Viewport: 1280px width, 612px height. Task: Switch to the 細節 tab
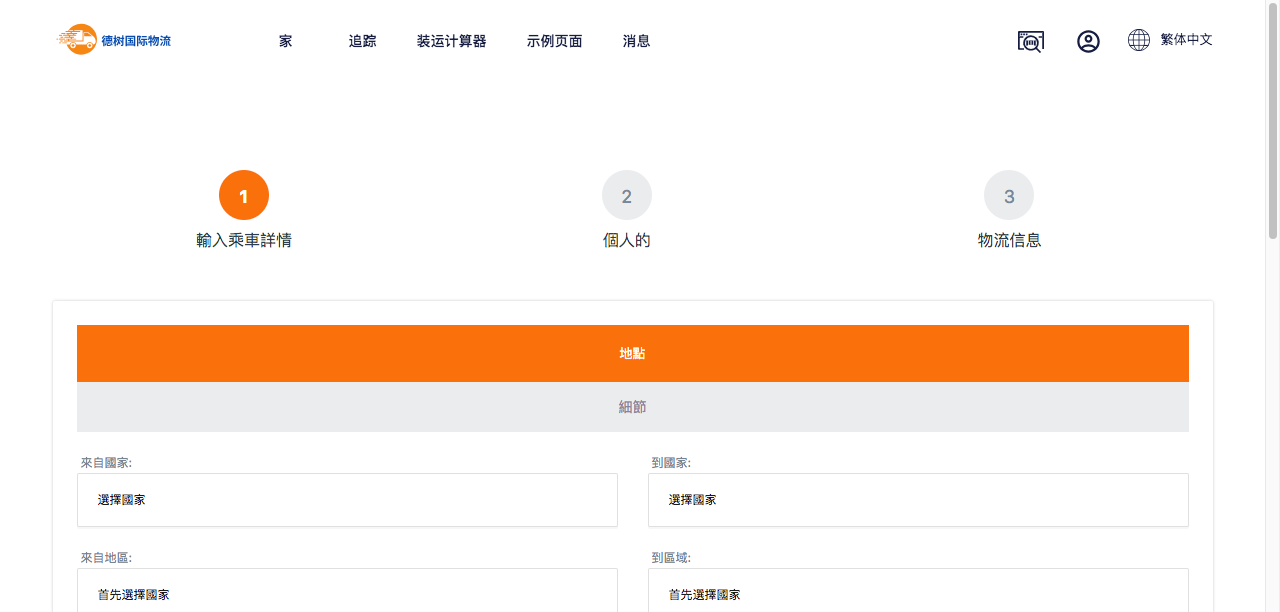[632, 407]
